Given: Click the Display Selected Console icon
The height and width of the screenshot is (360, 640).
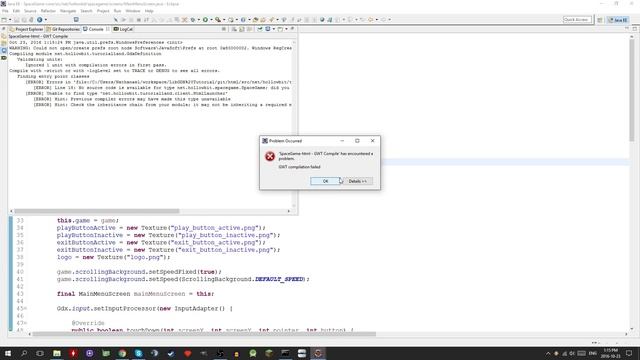Looking at the screenshot, I should click(x=268, y=29).
